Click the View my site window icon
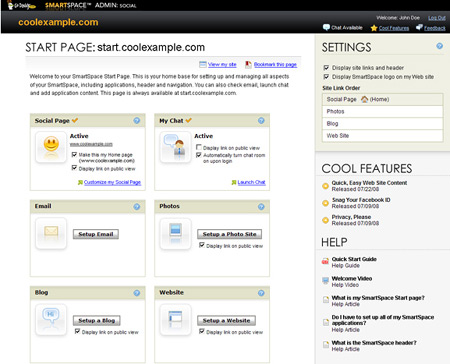 pyautogui.click(x=203, y=64)
